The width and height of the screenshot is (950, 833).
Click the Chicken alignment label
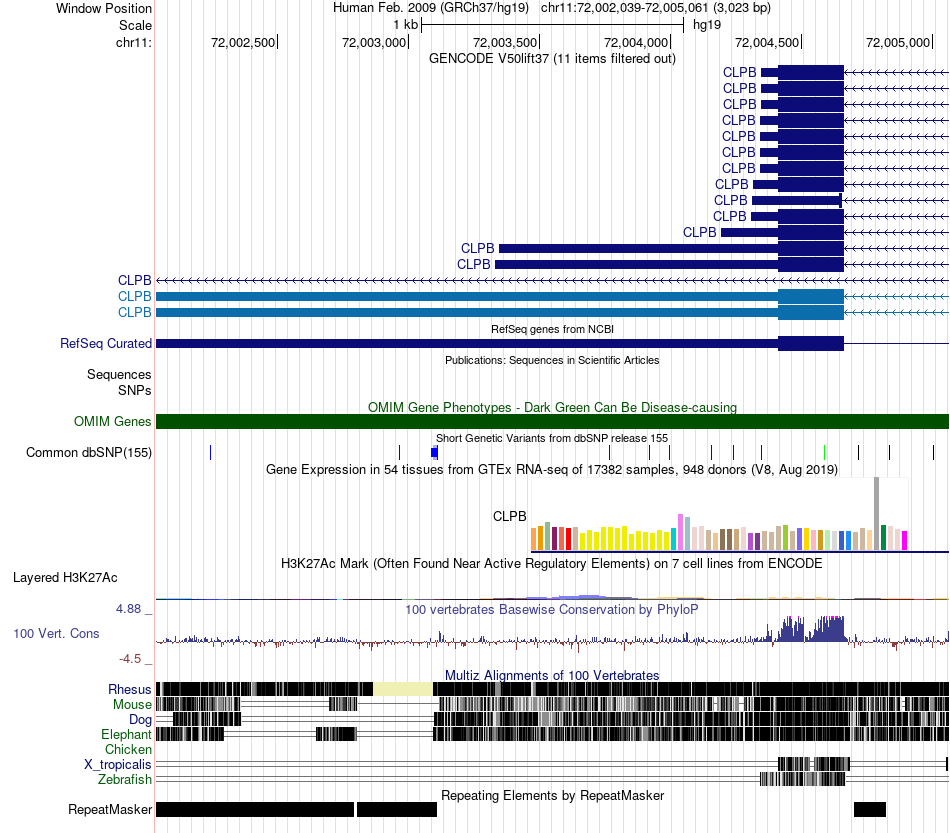point(128,749)
